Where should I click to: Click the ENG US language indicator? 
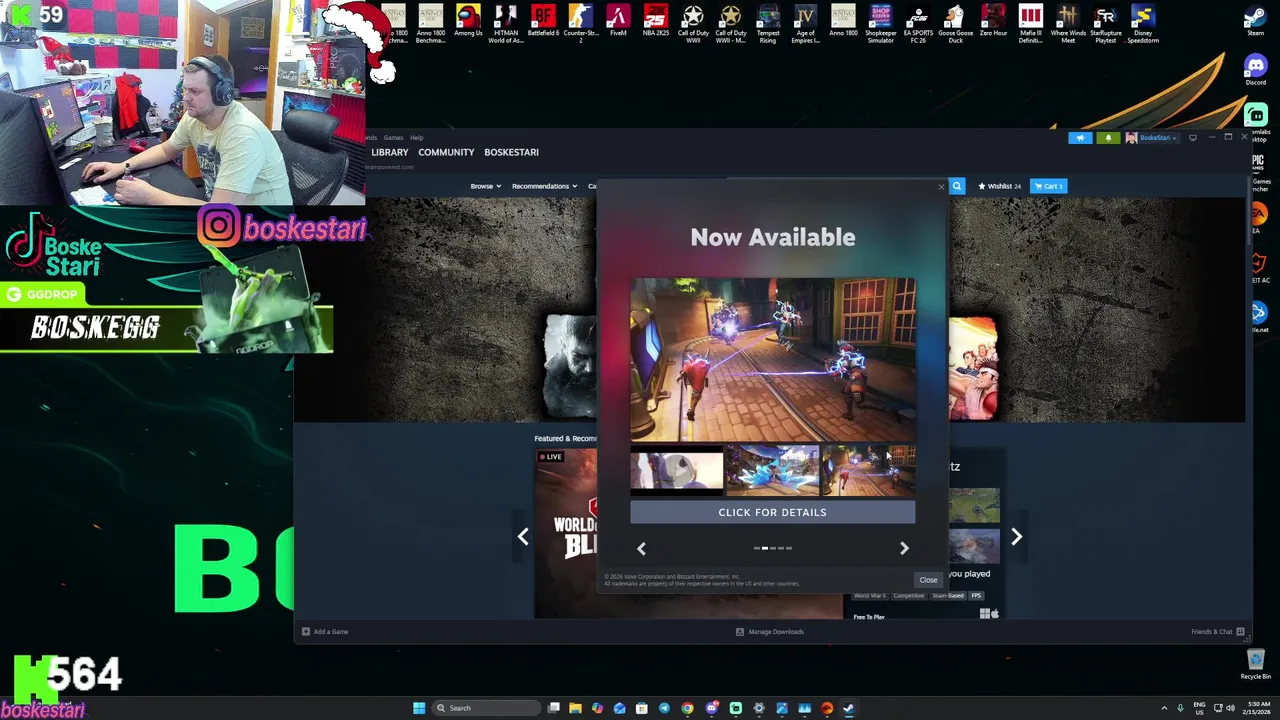coord(1200,708)
